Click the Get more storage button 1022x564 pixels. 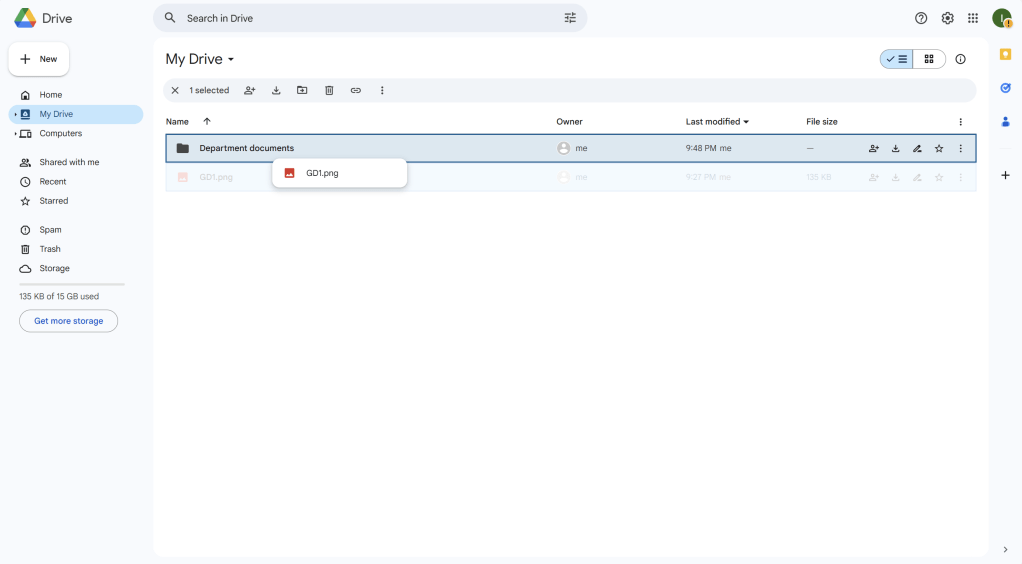(68, 321)
